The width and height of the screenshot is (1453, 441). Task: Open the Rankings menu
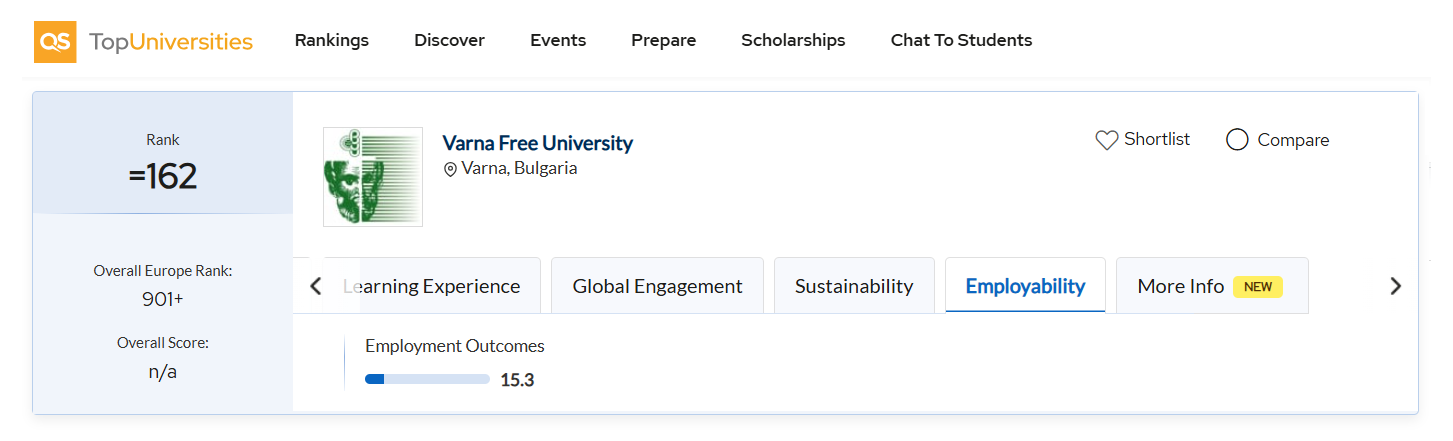(x=331, y=40)
